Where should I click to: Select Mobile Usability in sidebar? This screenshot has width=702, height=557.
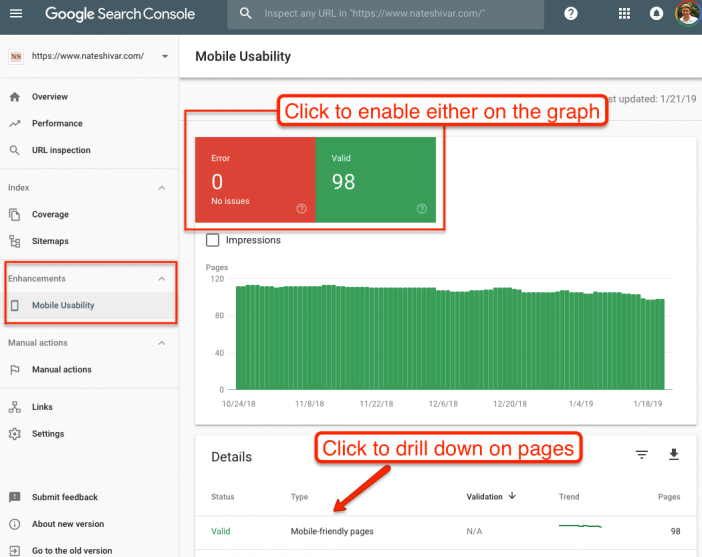point(89,305)
